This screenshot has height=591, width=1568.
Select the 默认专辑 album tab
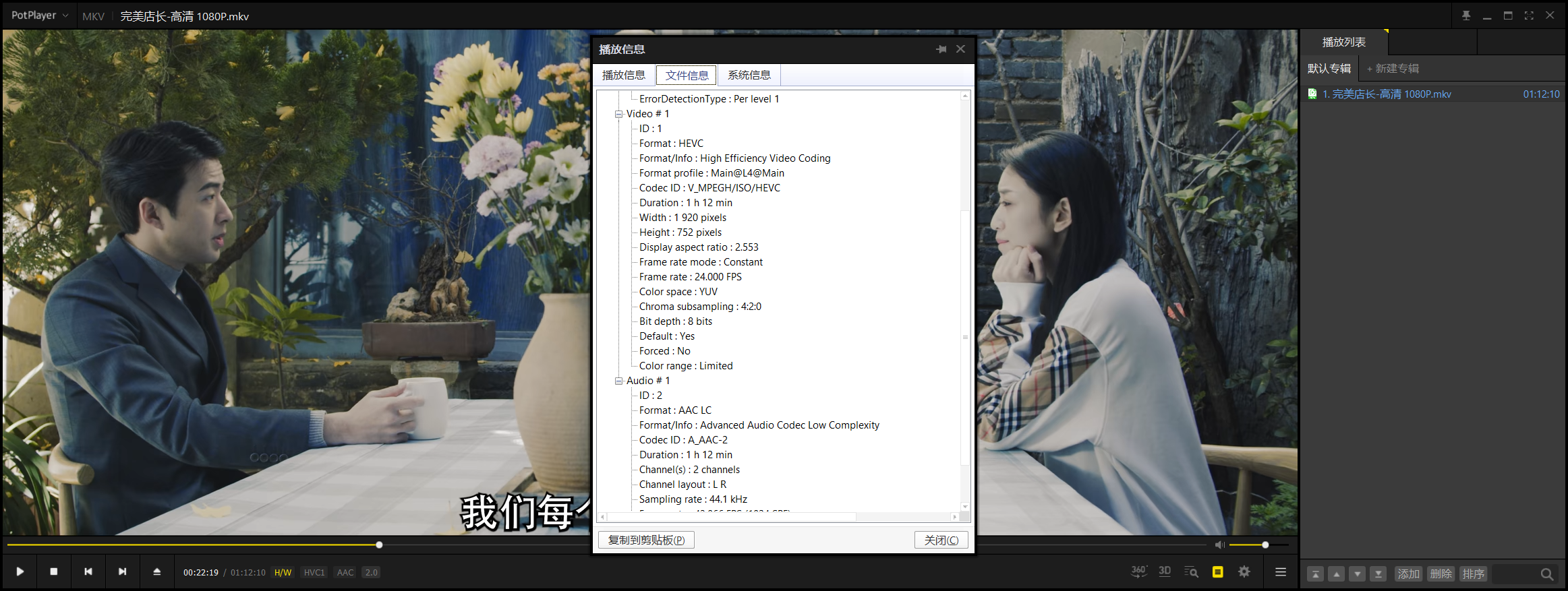(1329, 69)
